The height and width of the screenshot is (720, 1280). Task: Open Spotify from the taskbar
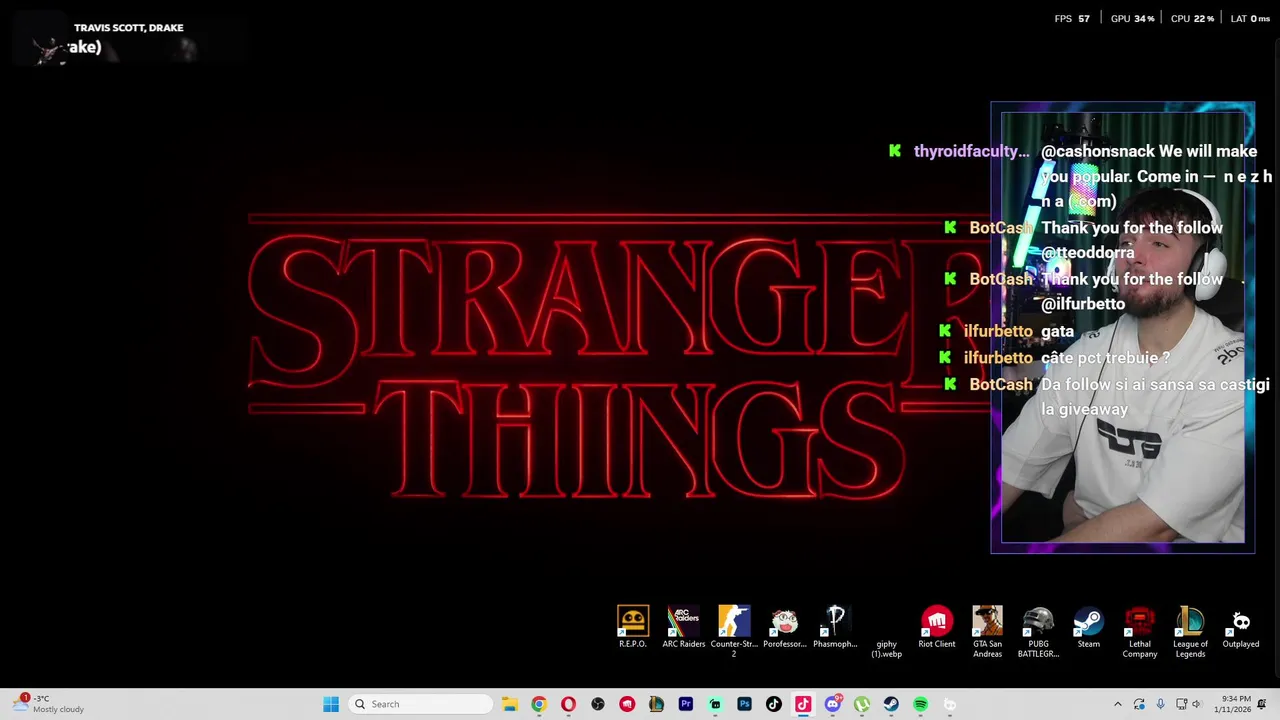point(920,704)
